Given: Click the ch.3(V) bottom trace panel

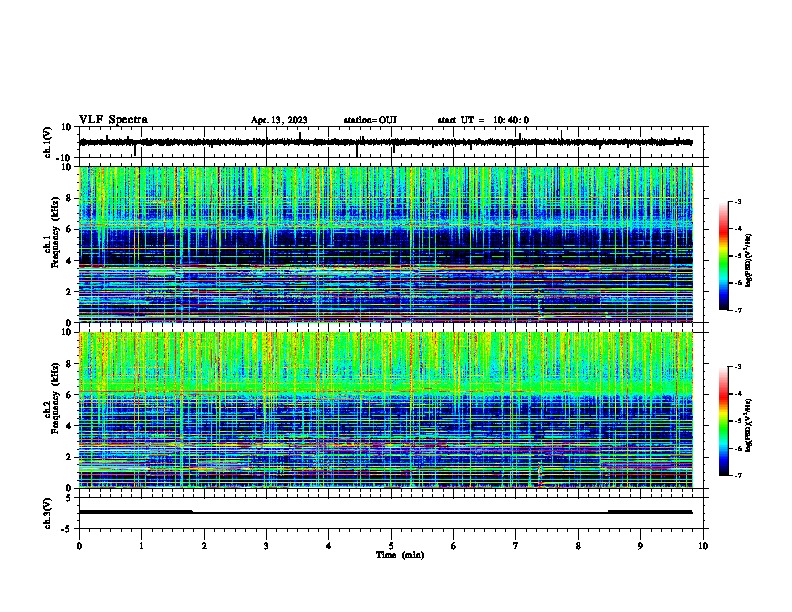Looking at the screenshot, I should [x=393, y=513].
